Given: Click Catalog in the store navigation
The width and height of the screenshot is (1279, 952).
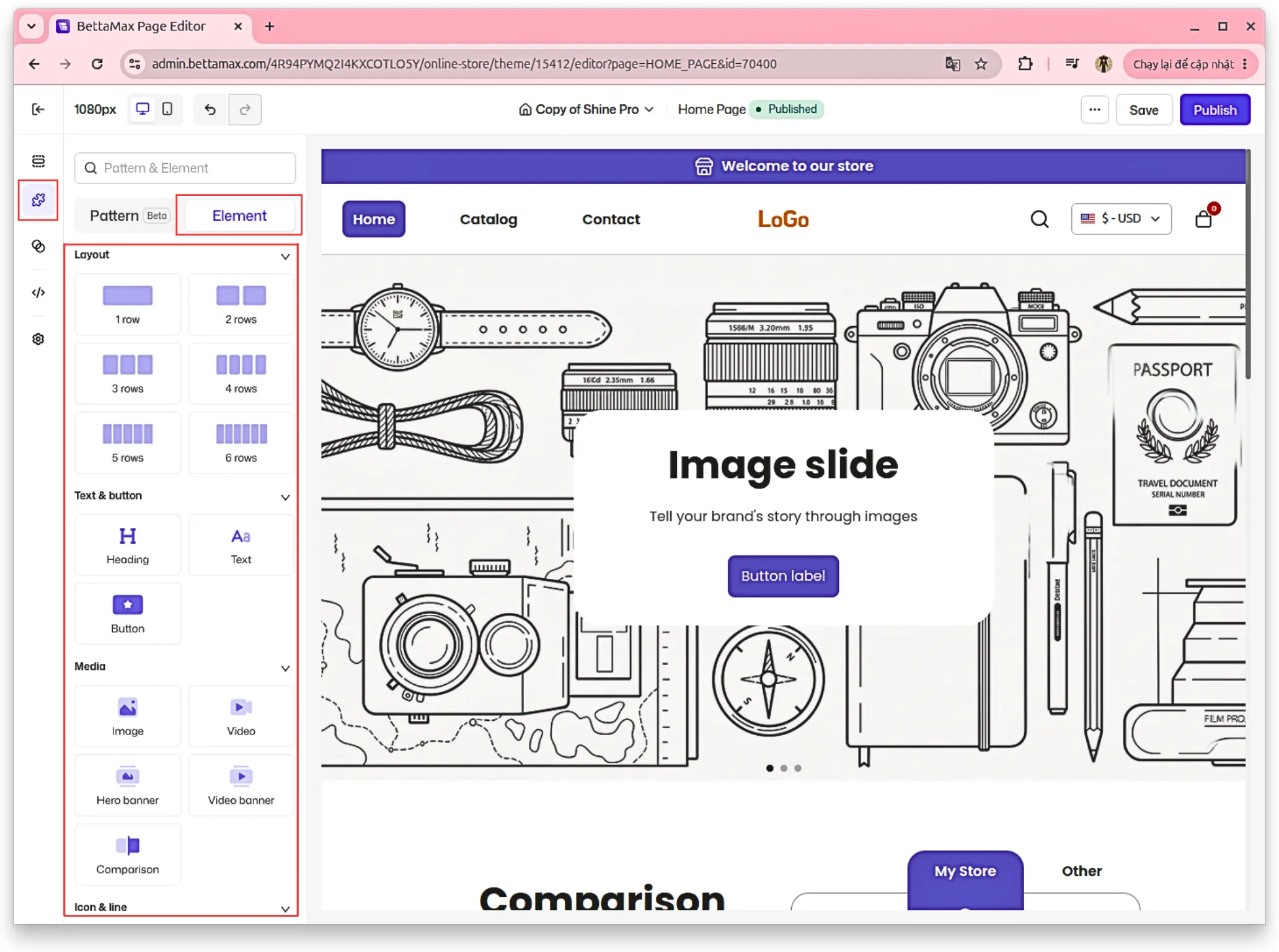Looking at the screenshot, I should pyautogui.click(x=489, y=219).
